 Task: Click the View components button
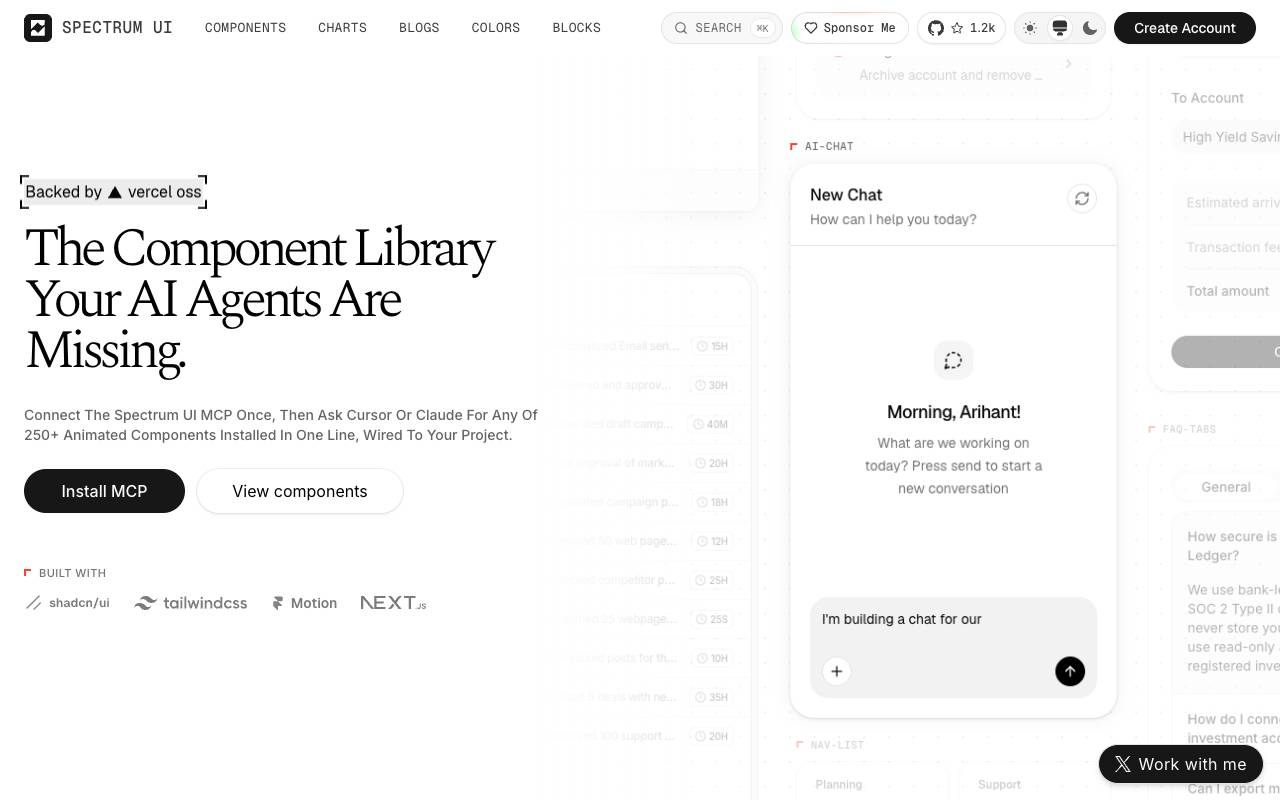coord(300,491)
